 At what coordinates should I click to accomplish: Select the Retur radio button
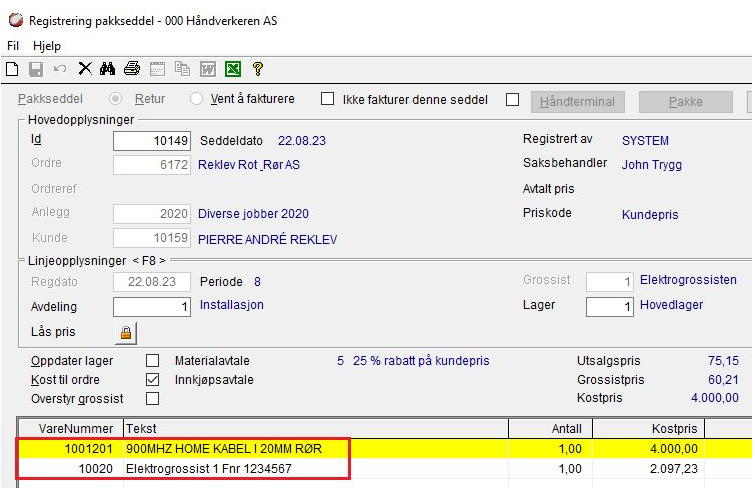(196, 99)
